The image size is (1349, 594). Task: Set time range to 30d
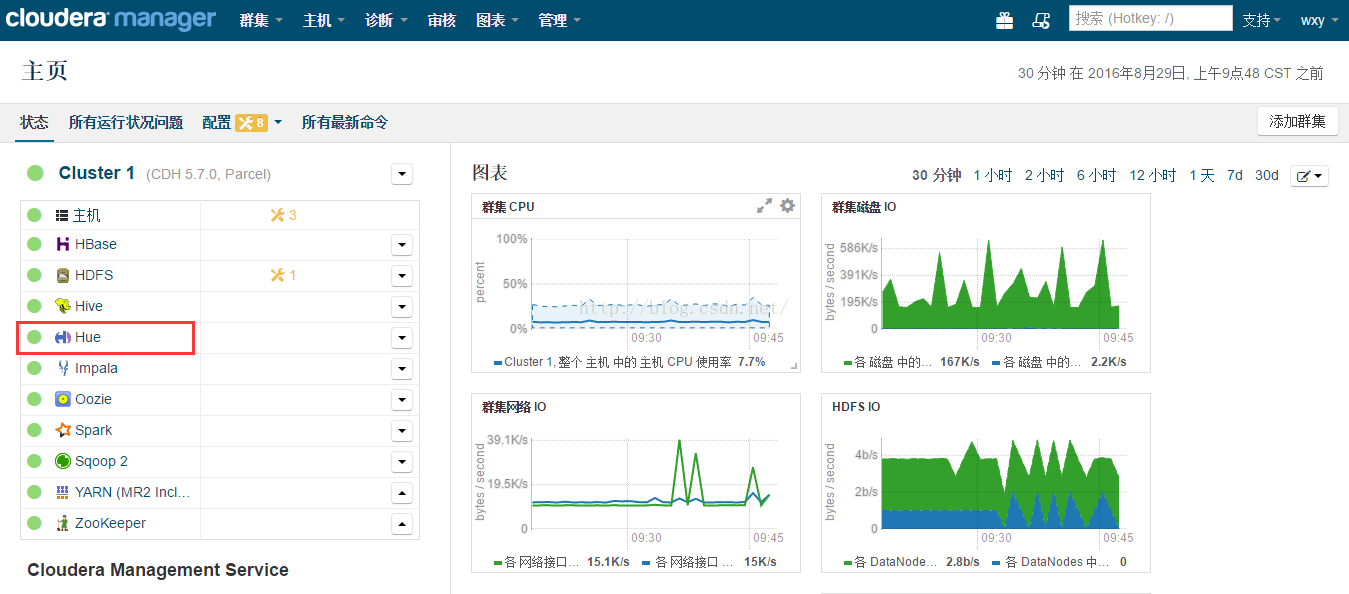coord(1267,175)
